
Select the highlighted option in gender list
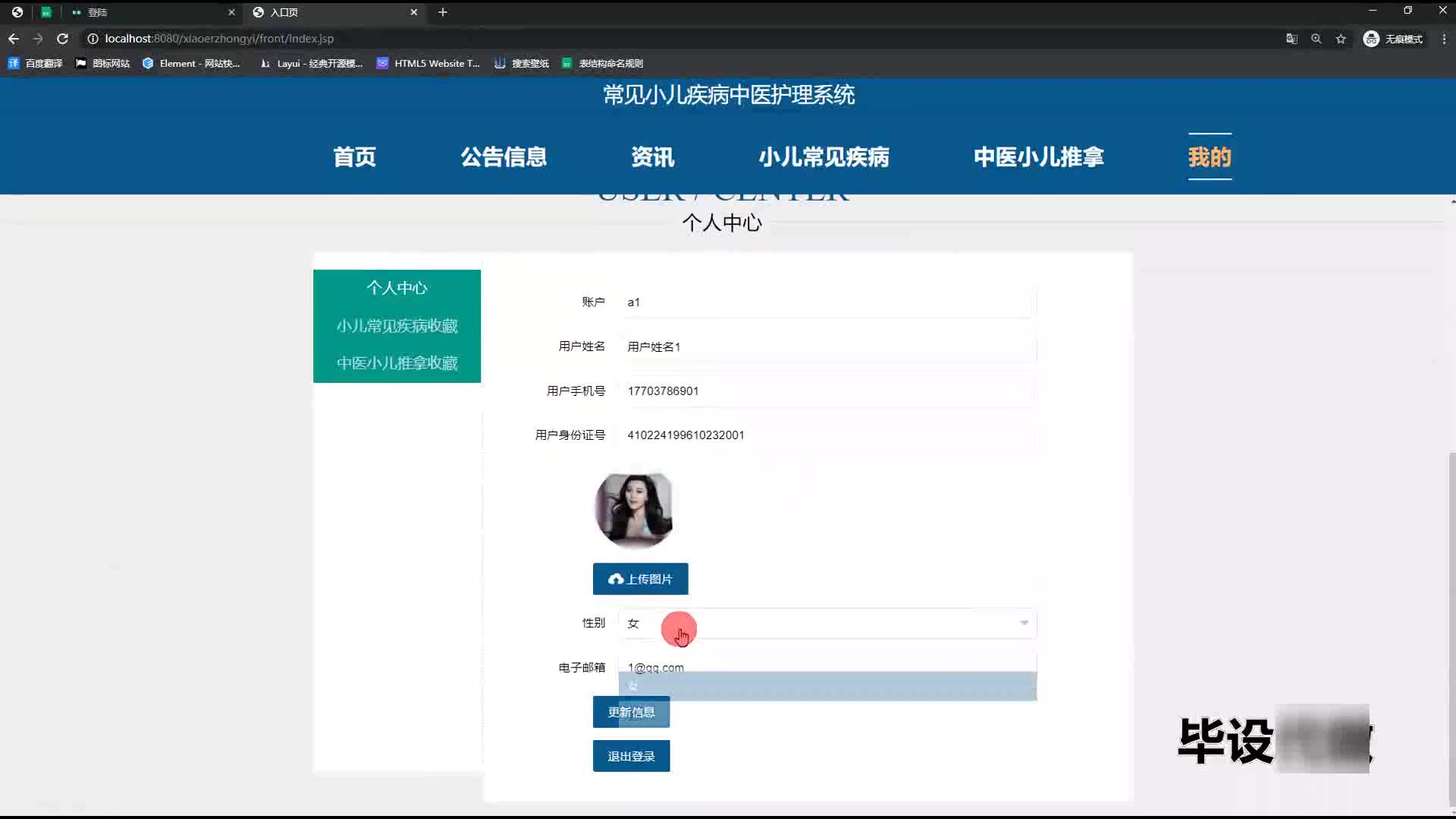827,686
